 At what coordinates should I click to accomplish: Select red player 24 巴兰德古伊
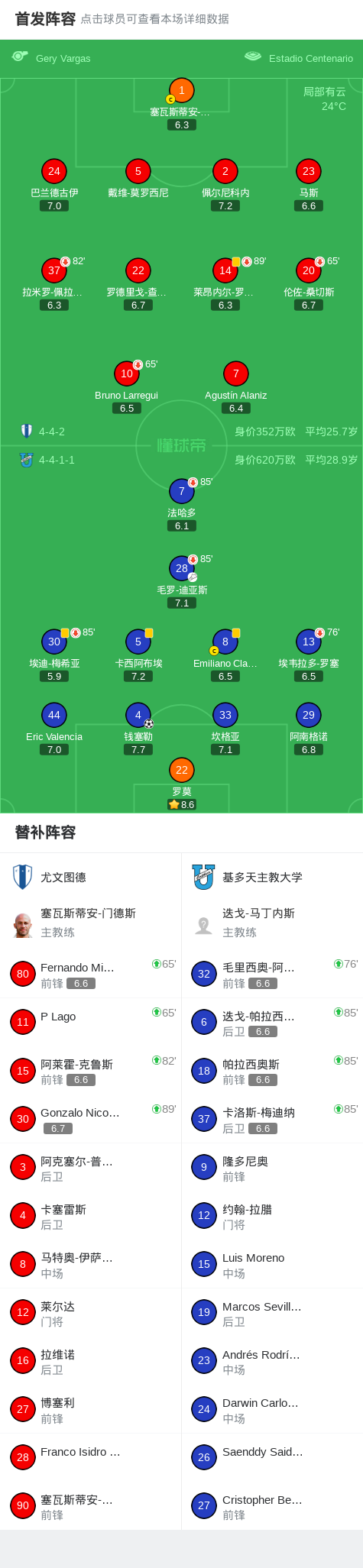[54, 171]
